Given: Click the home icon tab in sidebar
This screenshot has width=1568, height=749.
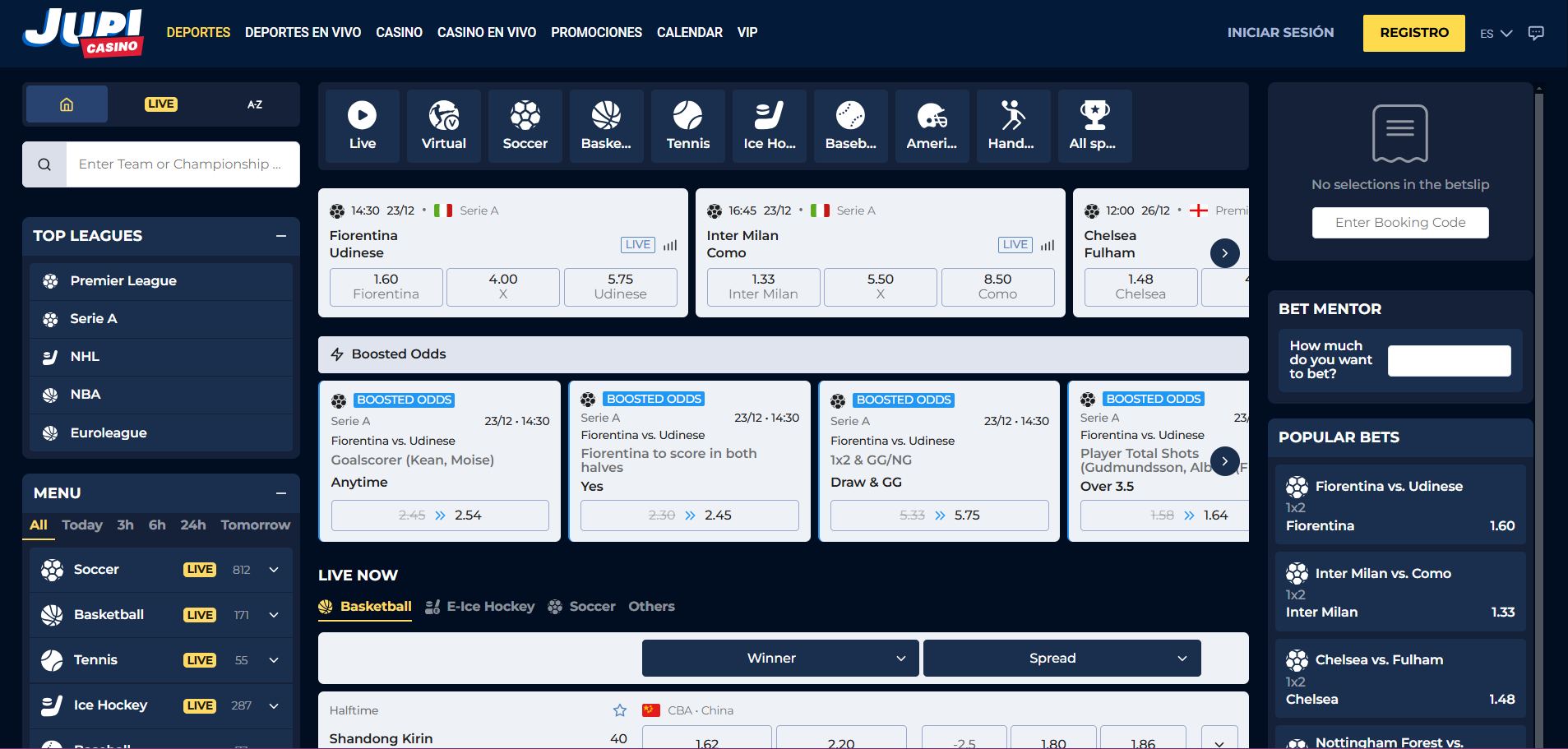Looking at the screenshot, I should 67,104.
